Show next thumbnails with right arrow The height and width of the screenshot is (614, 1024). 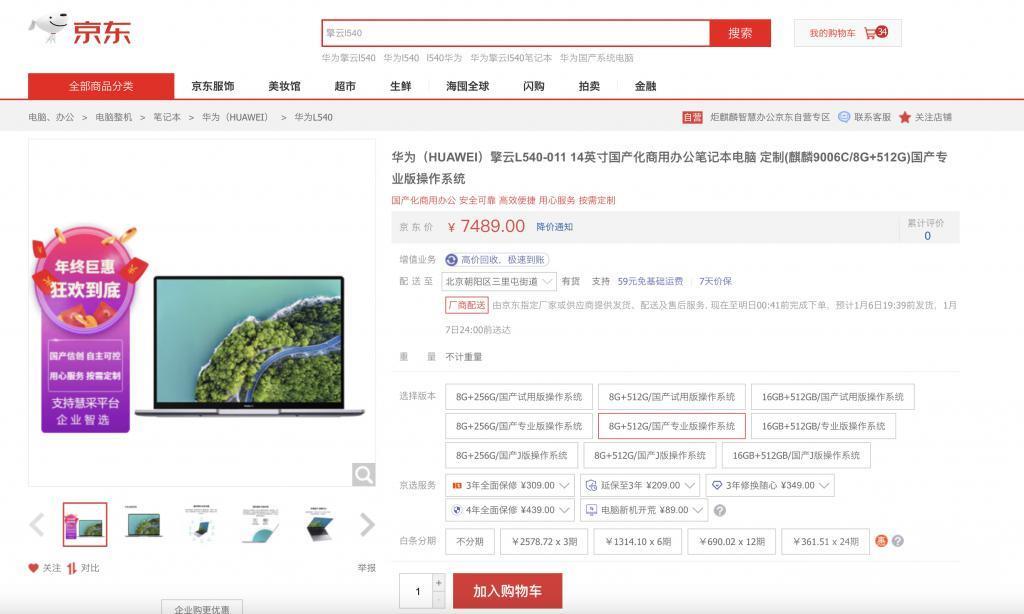pos(367,524)
